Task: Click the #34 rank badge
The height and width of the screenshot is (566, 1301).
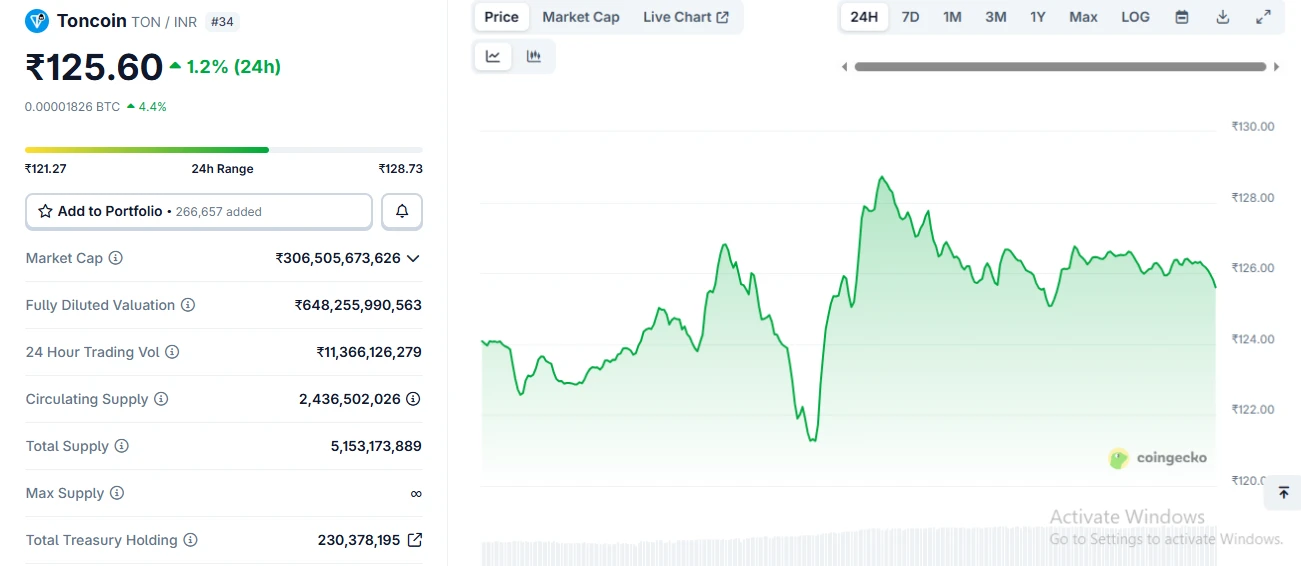Action: 222,21
